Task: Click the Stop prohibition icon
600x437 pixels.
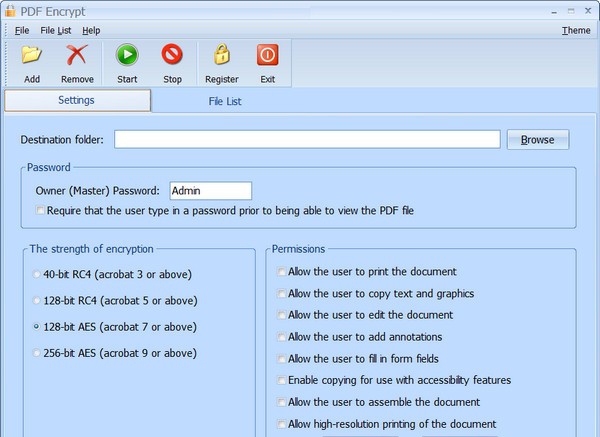Action: pos(172,54)
